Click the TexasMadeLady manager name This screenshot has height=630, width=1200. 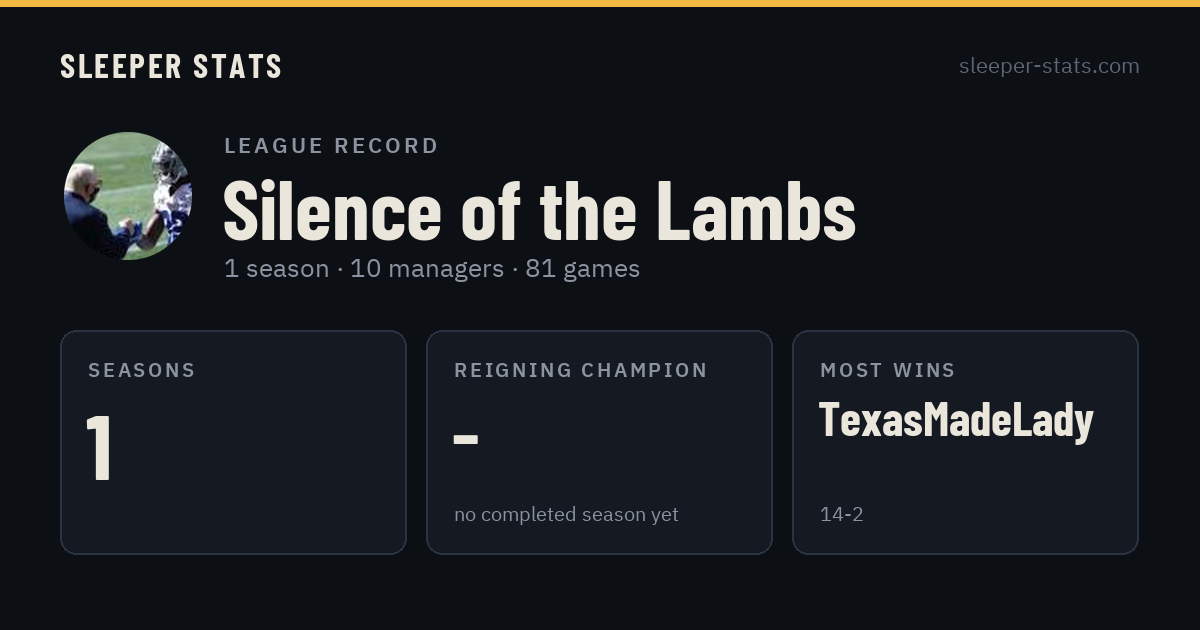tap(956, 421)
